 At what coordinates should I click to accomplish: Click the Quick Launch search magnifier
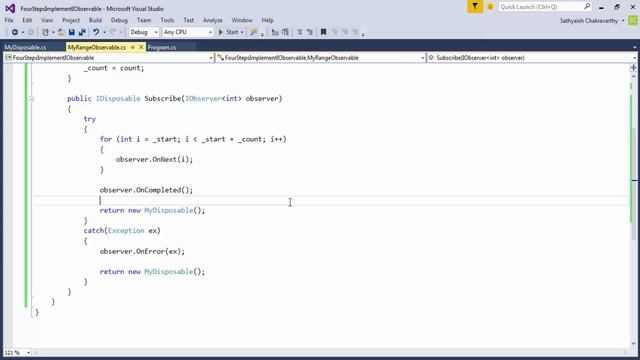click(x=587, y=7)
